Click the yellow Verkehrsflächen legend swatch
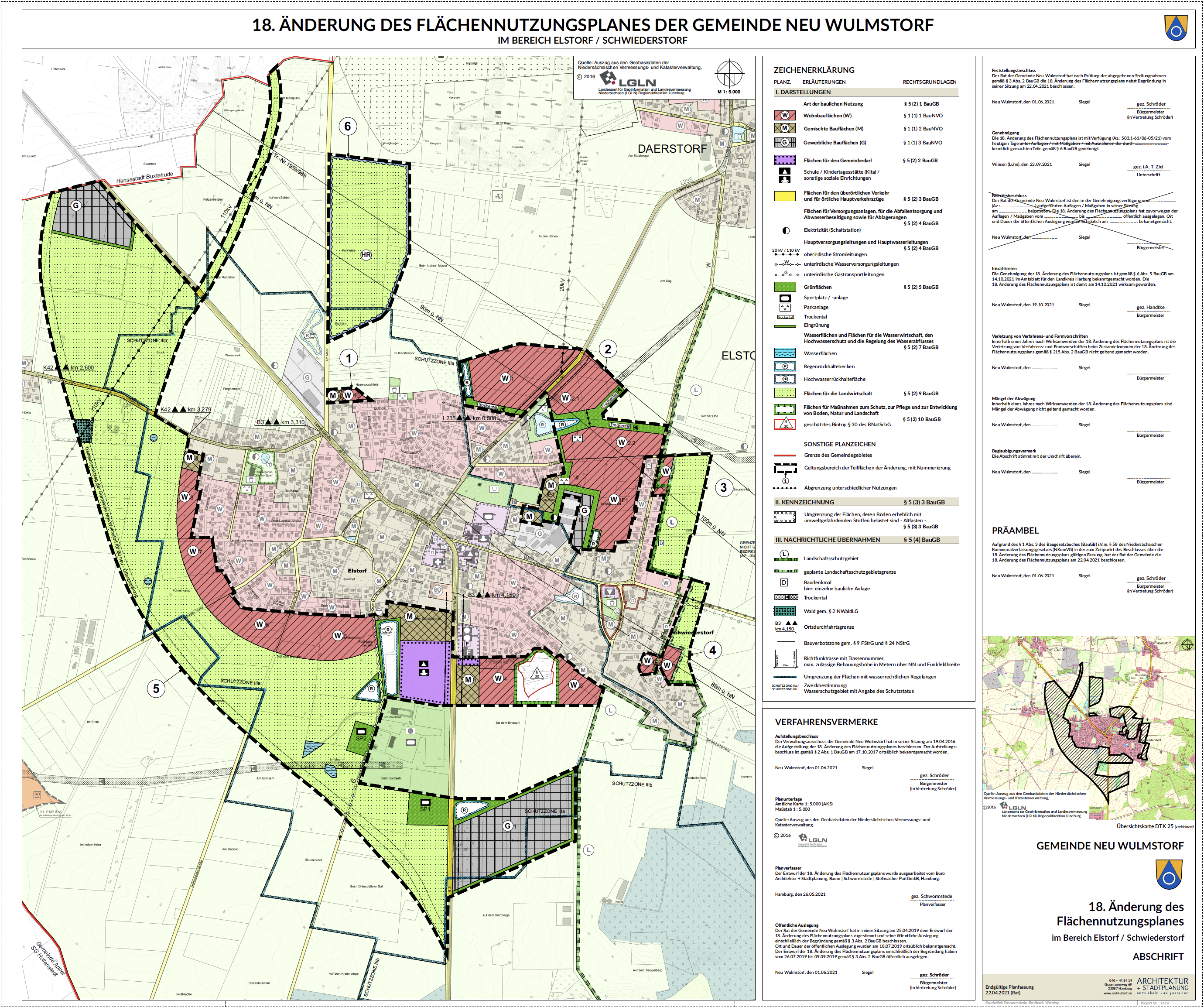The height and width of the screenshot is (1007, 1204). coord(785,196)
